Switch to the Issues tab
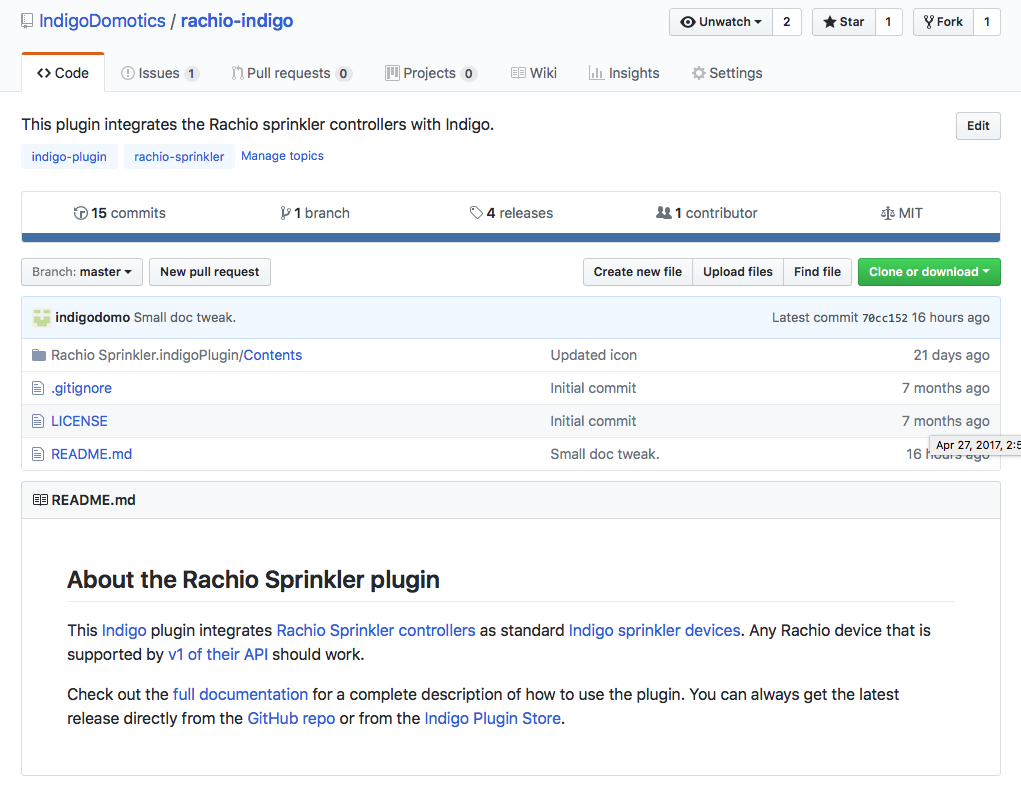Viewport: 1021px width, 800px height. pos(160,74)
